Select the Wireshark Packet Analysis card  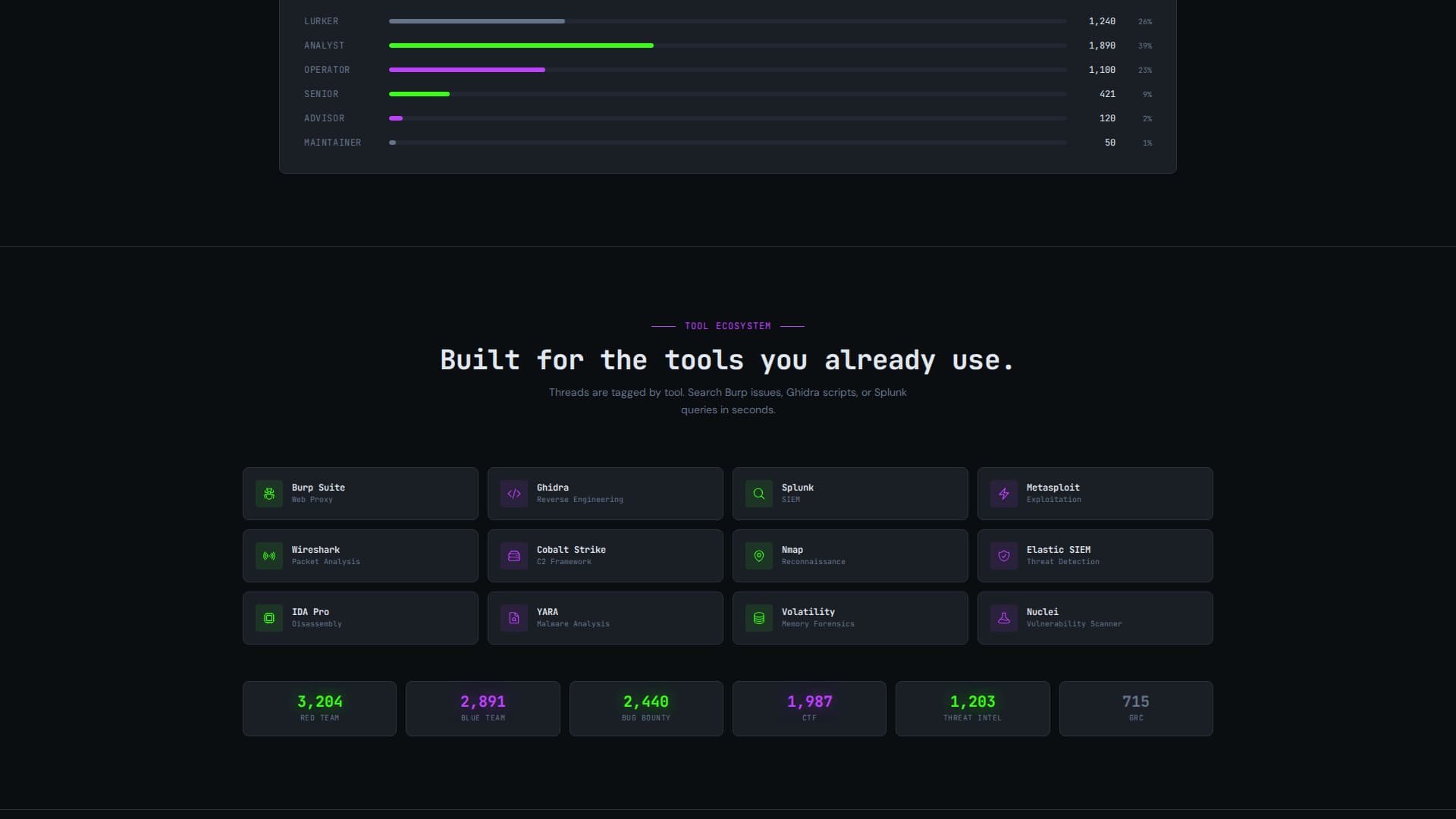[360, 556]
